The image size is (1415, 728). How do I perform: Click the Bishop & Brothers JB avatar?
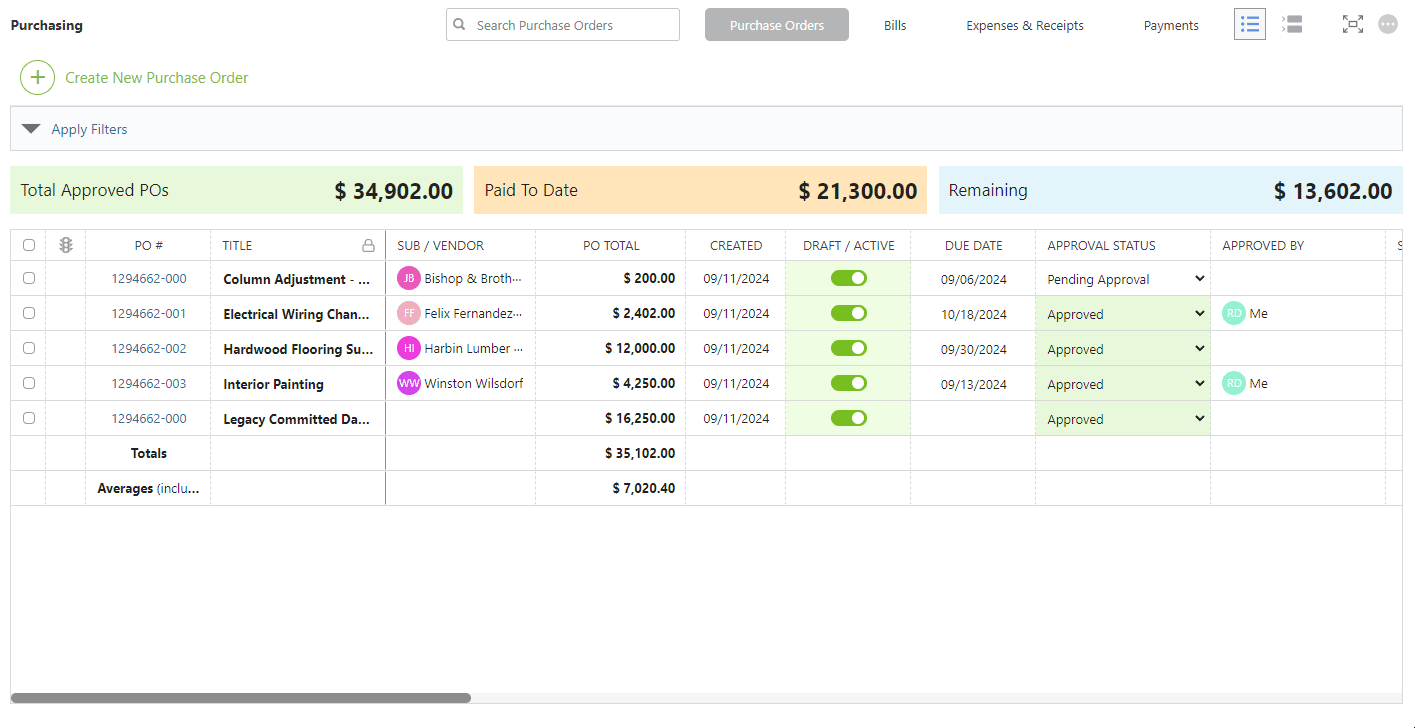[x=409, y=278]
